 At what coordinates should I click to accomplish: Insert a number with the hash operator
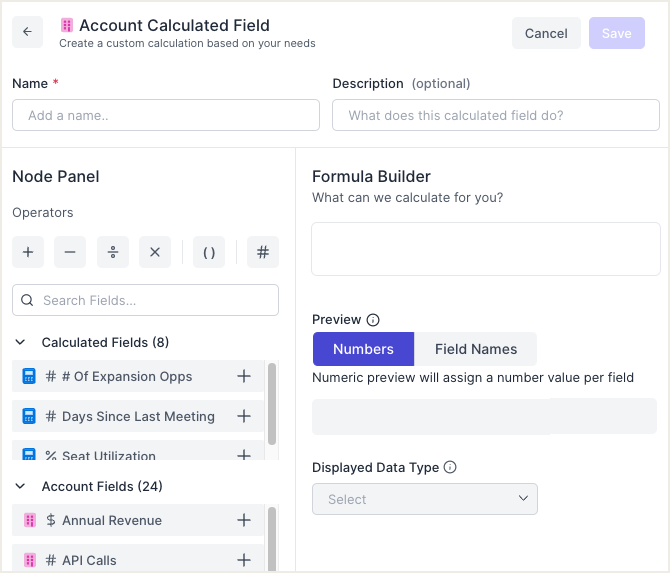263,252
